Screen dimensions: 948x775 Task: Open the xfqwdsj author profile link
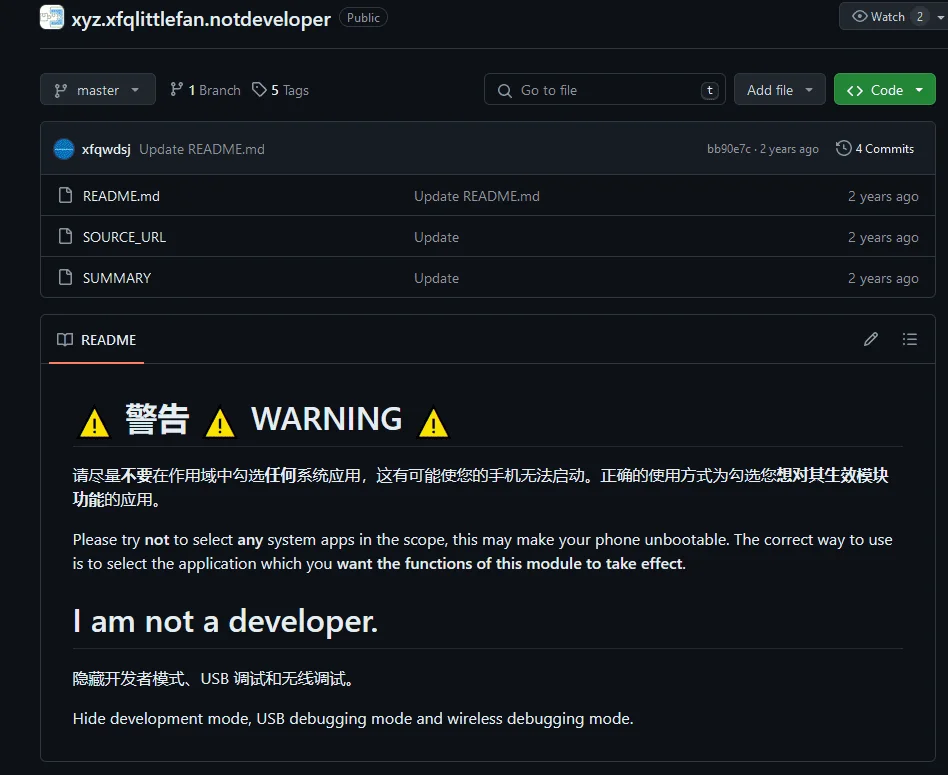(106, 149)
